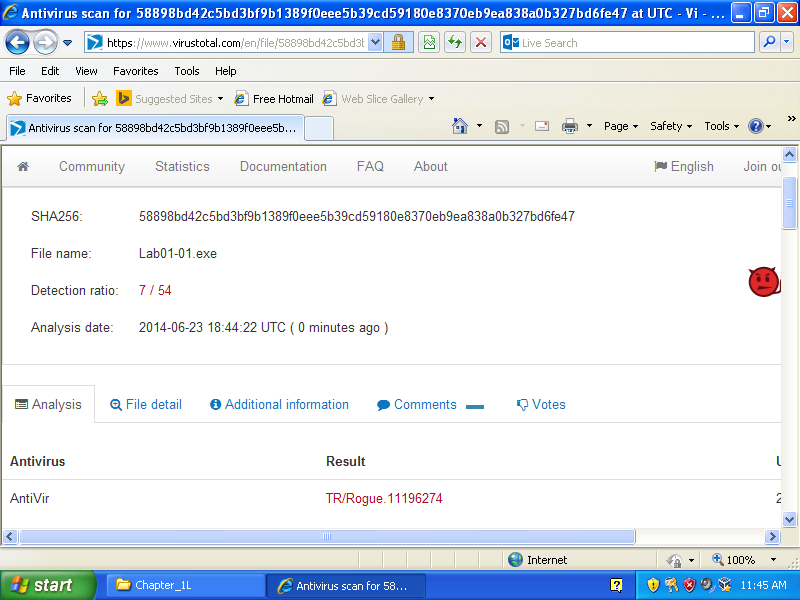Open the Page dropdown menu

click(x=621, y=126)
